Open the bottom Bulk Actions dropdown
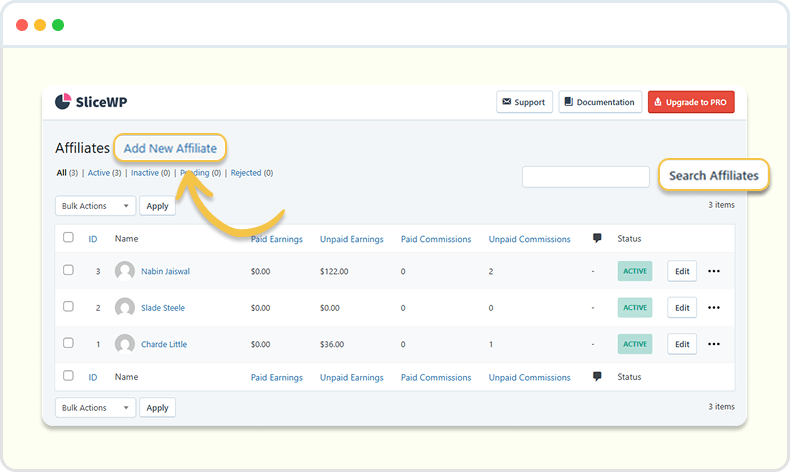 pyautogui.click(x=95, y=408)
